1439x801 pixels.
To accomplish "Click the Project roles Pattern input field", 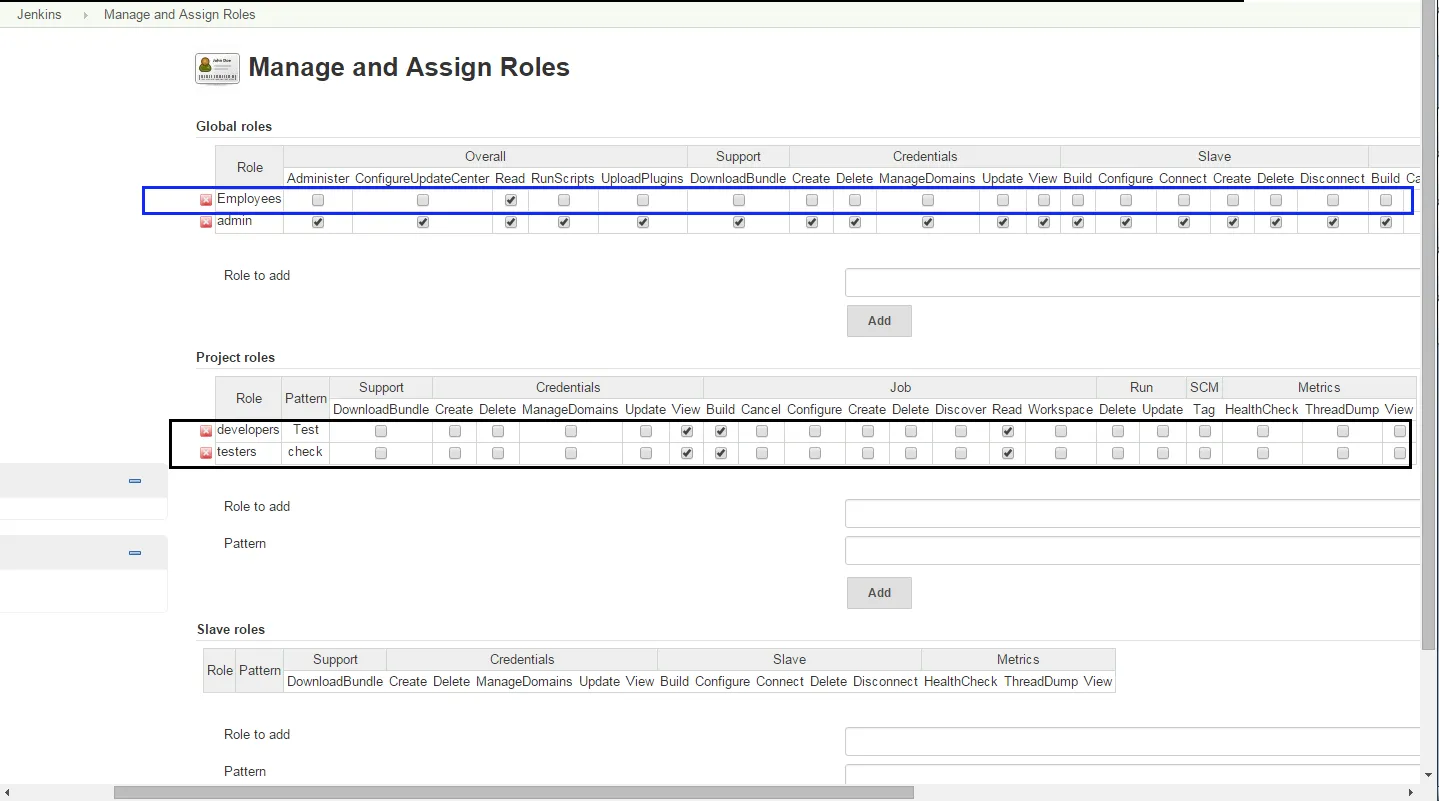I will pyautogui.click(x=1132, y=551).
